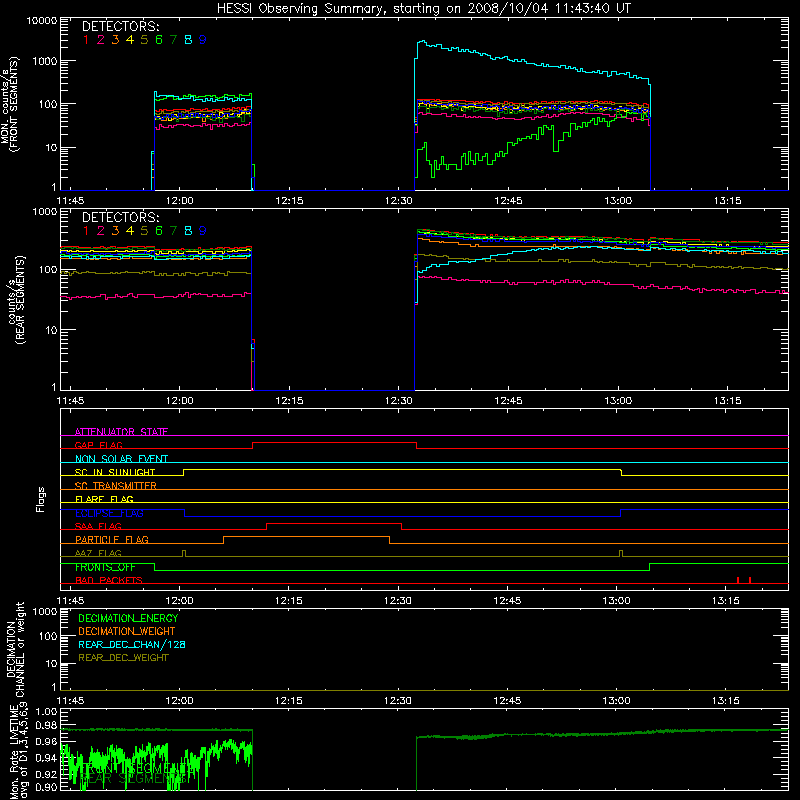800x800 pixels.
Task: Select red detector '1' in front segments legend
Action: pyautogui.click(x=86, y=40)
